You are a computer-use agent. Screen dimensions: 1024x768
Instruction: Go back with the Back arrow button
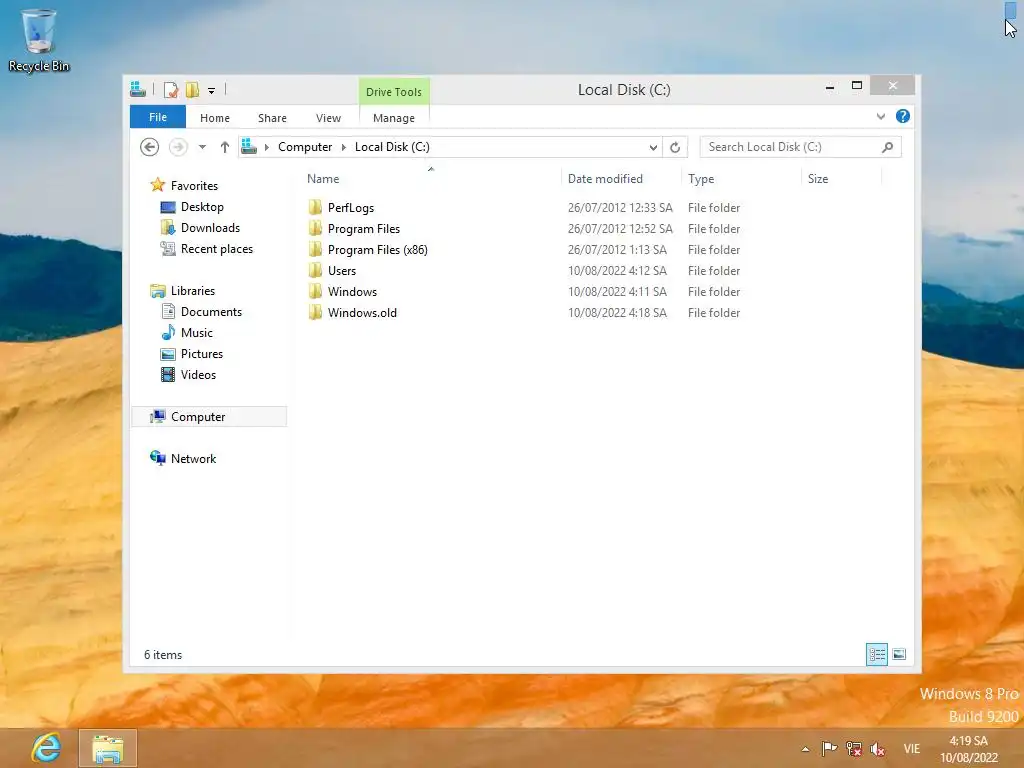click(150, 147)
